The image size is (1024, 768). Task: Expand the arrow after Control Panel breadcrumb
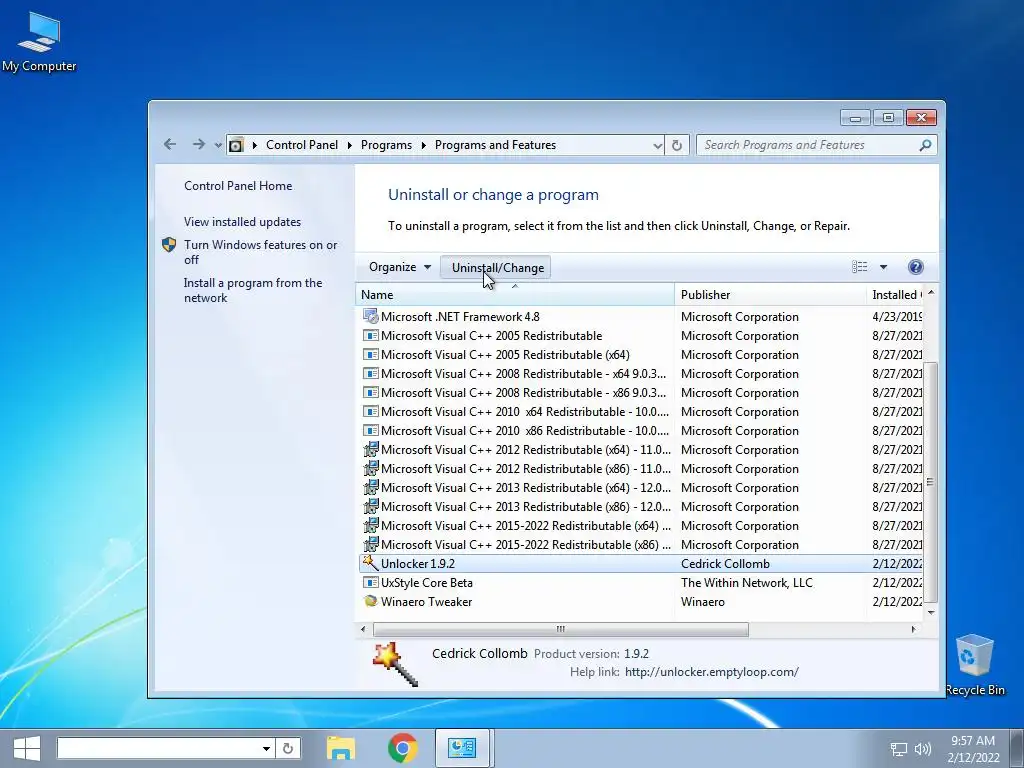click(349, 145)
